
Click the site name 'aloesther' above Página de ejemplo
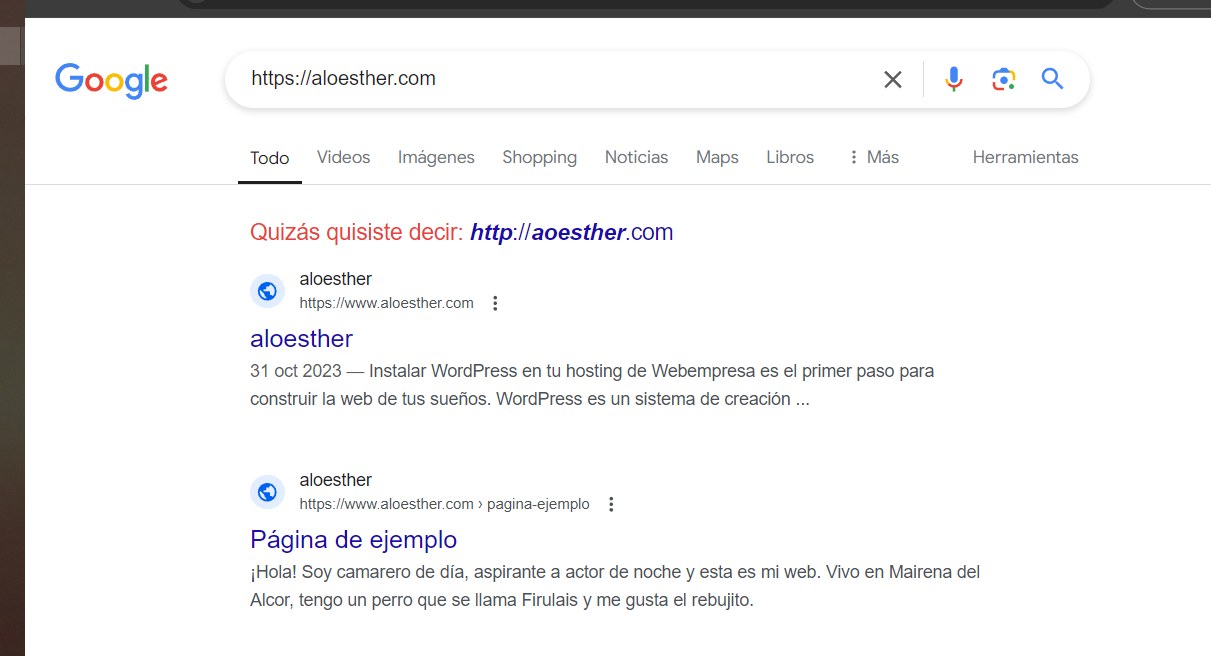(336, 480)
